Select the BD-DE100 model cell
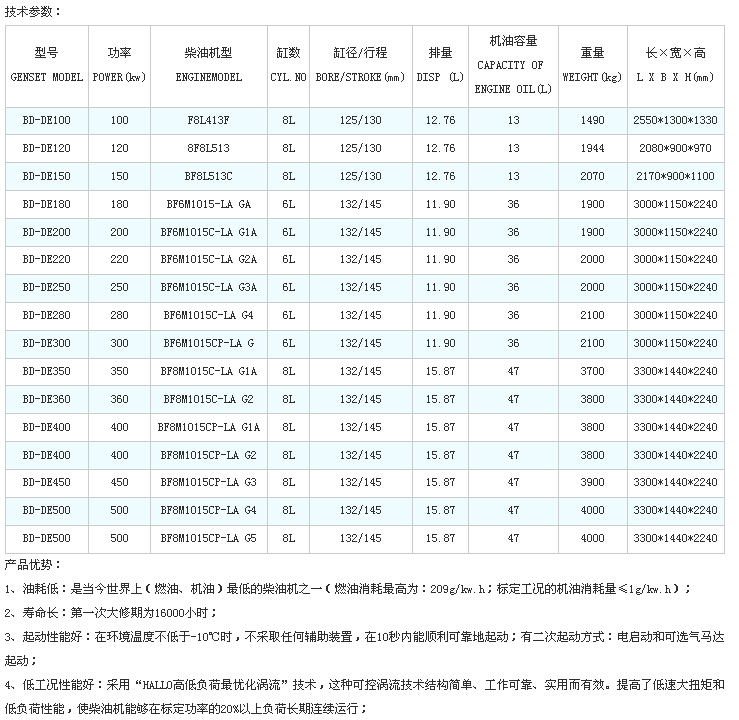 46,120
